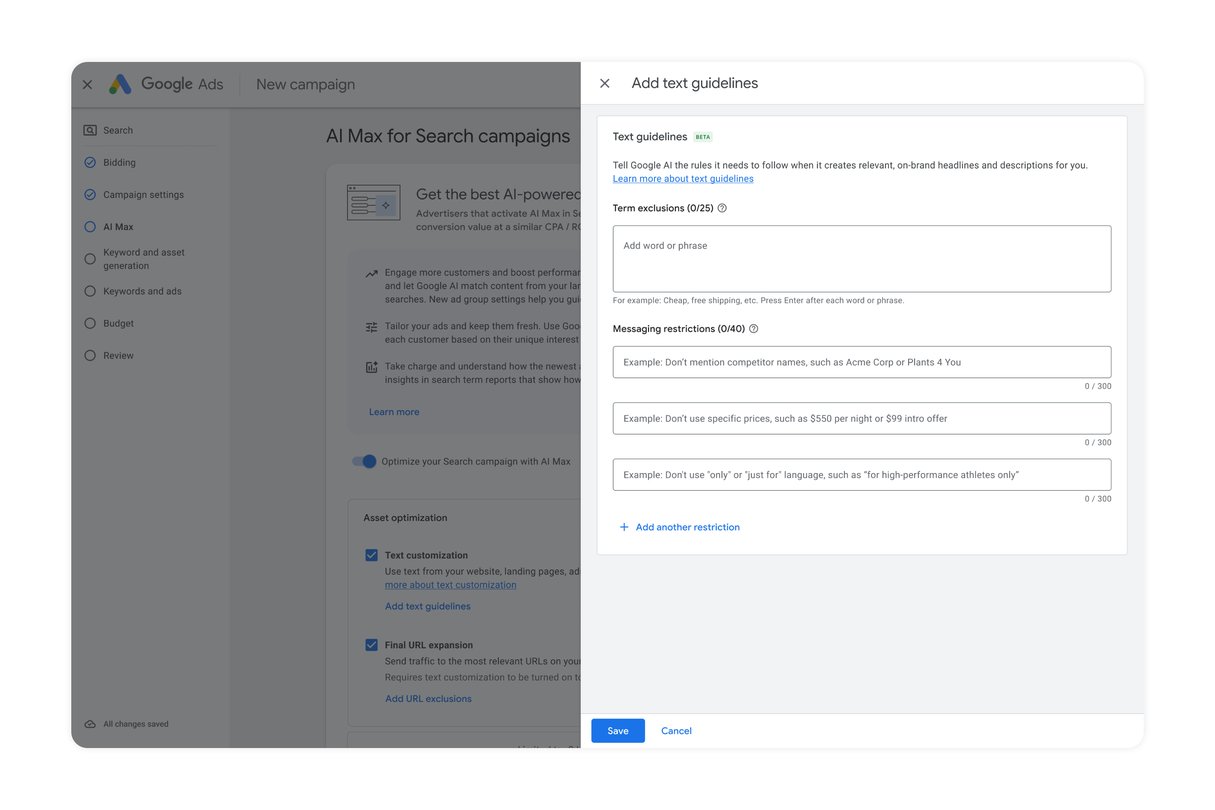Click the plus icon beside Add another restriction
The width and height of the screenshot is (1215, 810).
[x=623, y=527]
